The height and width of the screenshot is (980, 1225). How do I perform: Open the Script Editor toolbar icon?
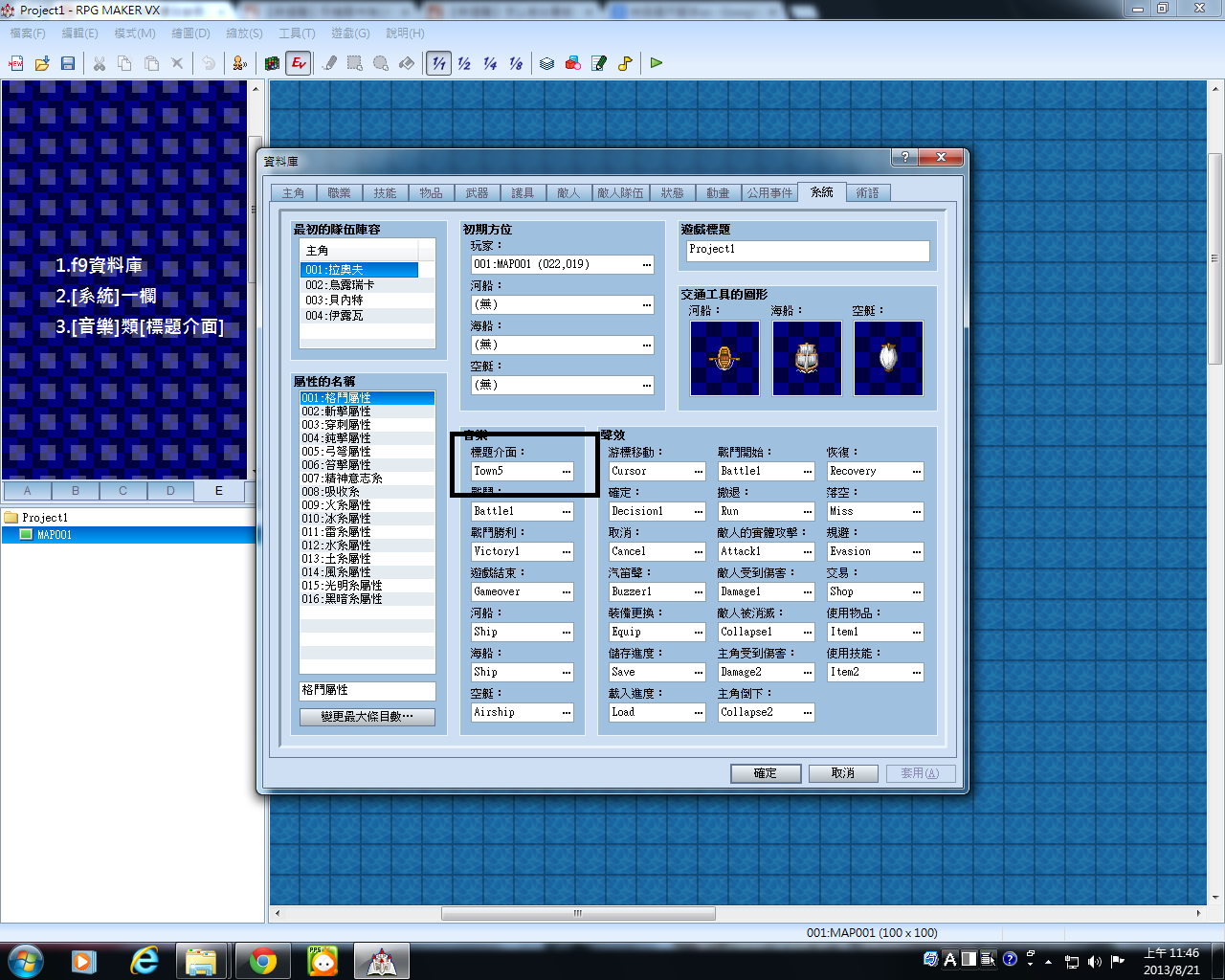pyautogui.click(x=599, y=63)
